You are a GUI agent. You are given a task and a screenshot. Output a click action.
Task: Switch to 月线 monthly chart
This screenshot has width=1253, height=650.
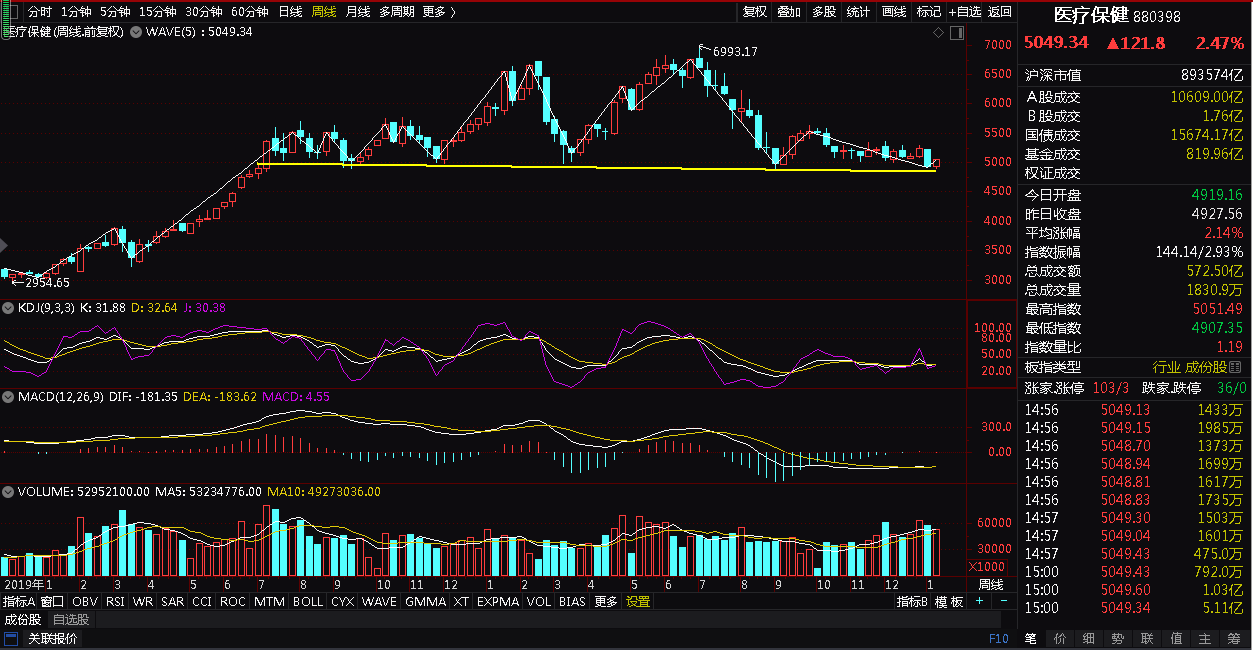(x=358, y=12)
